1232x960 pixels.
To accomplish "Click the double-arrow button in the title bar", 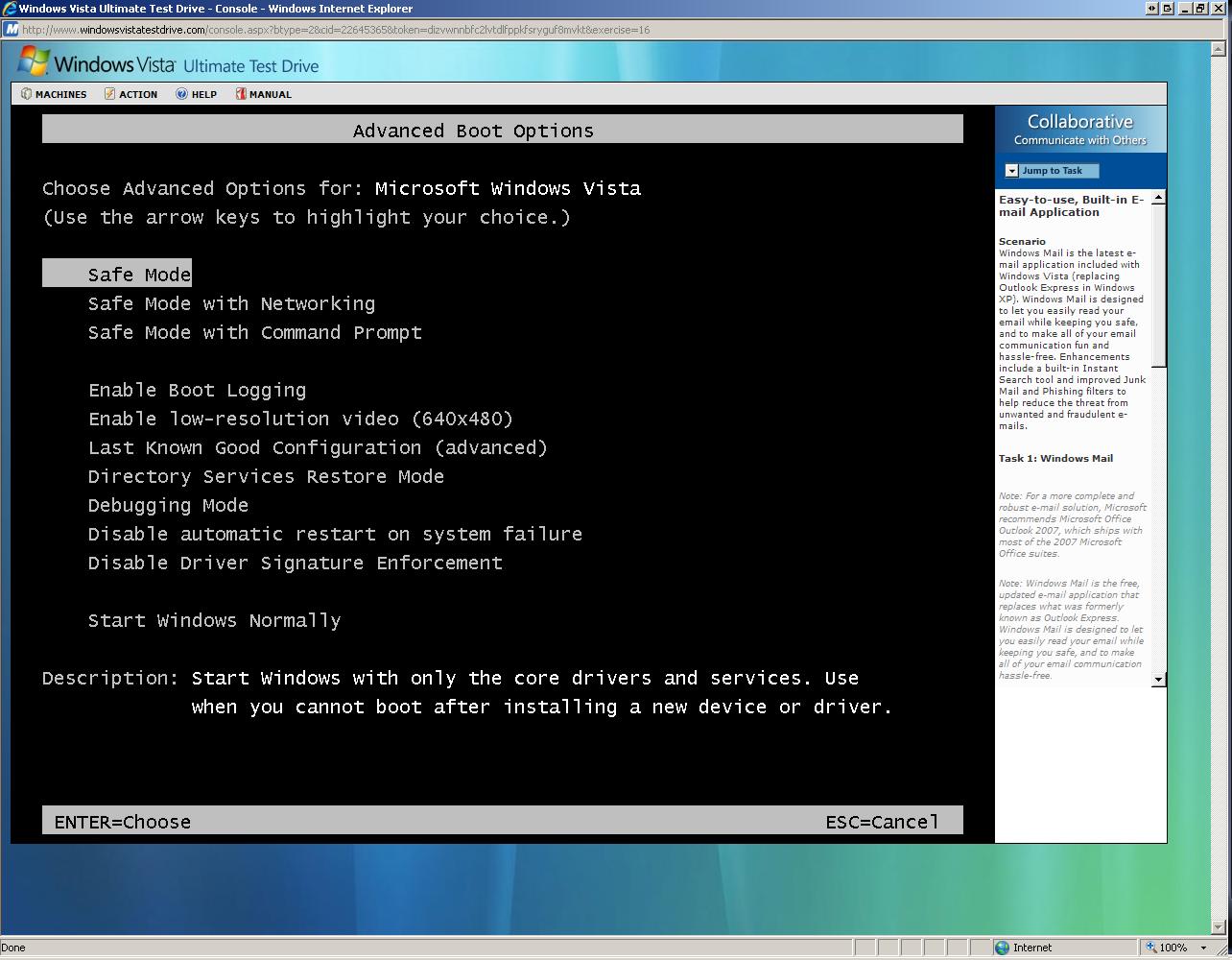I will (x=1151, y=9).
